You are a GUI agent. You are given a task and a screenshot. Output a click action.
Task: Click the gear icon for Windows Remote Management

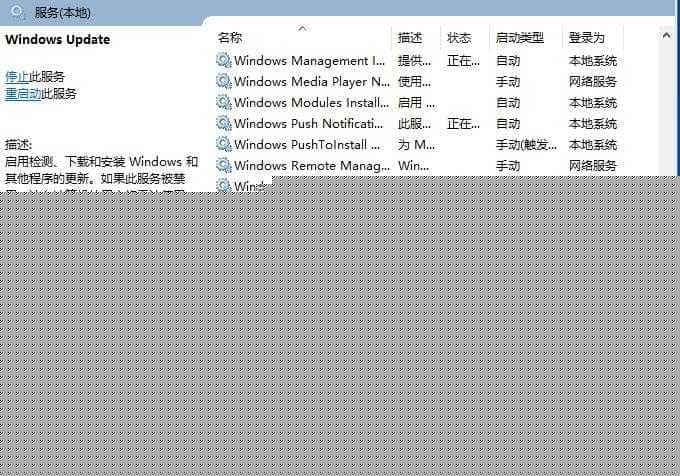[x=224, y=165]
